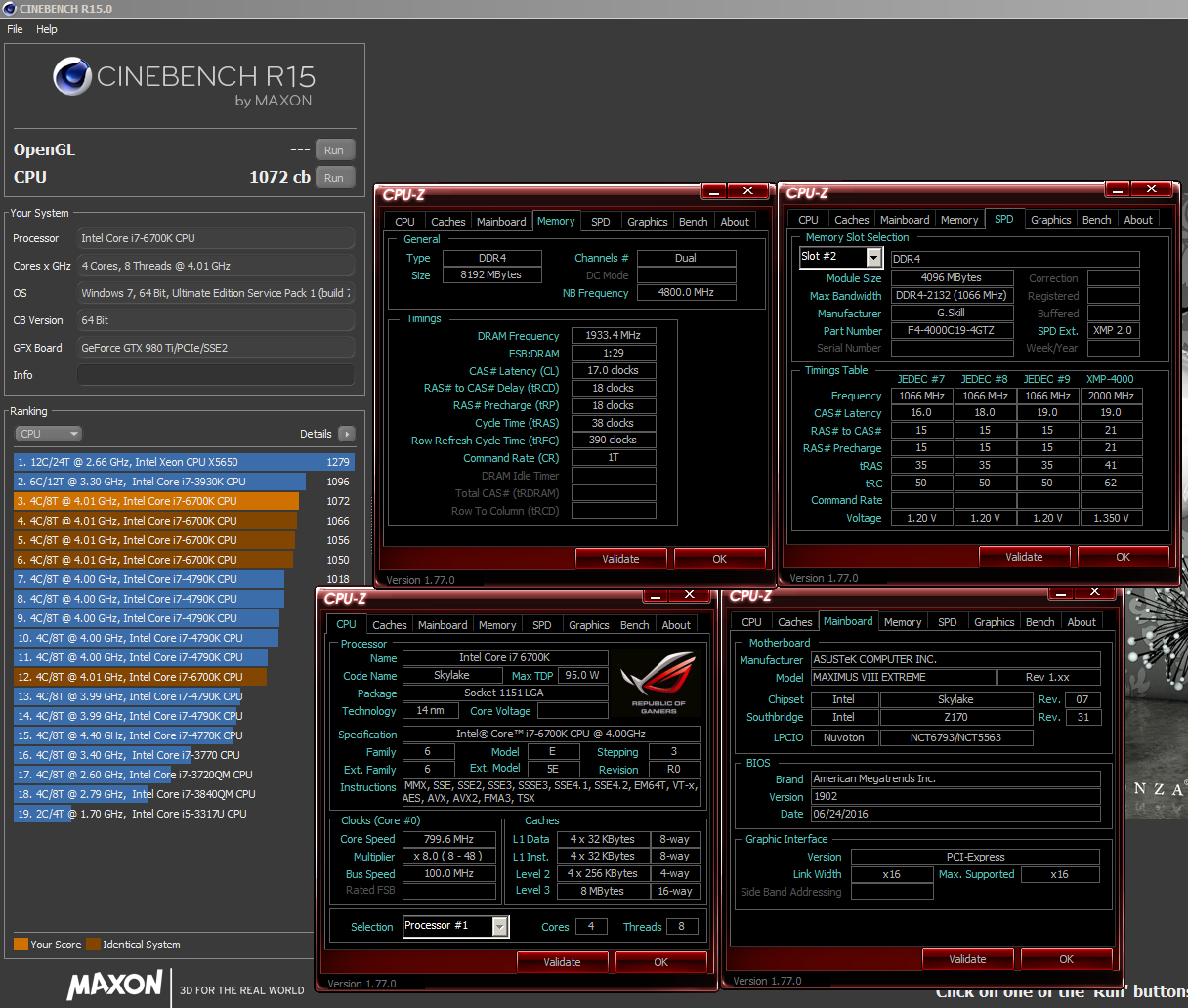Click the Cinebench icon in the title bar

click(x=9, y=9)
